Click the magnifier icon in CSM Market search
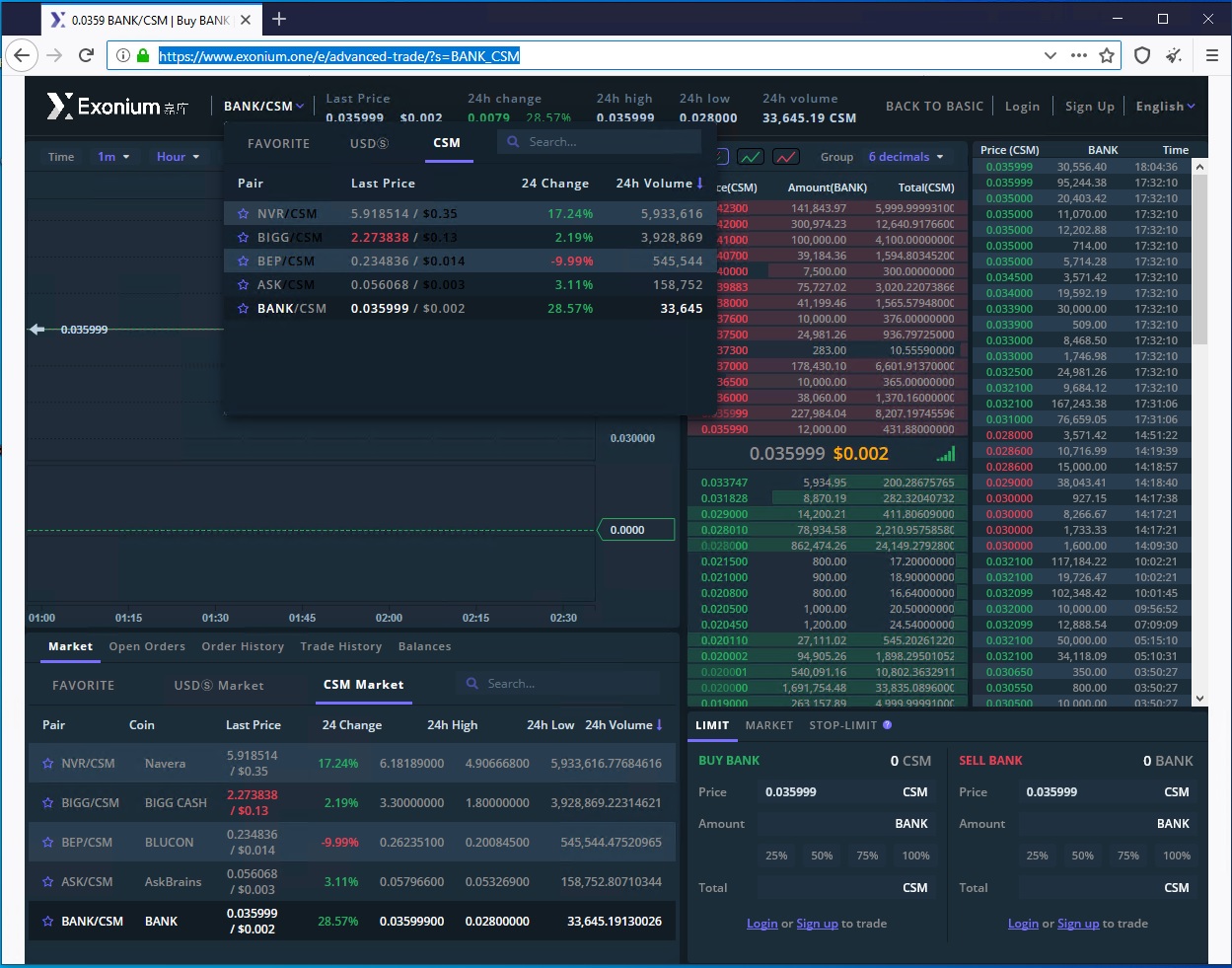Viewport: 1232px width, 968px height. coord(471,683)
